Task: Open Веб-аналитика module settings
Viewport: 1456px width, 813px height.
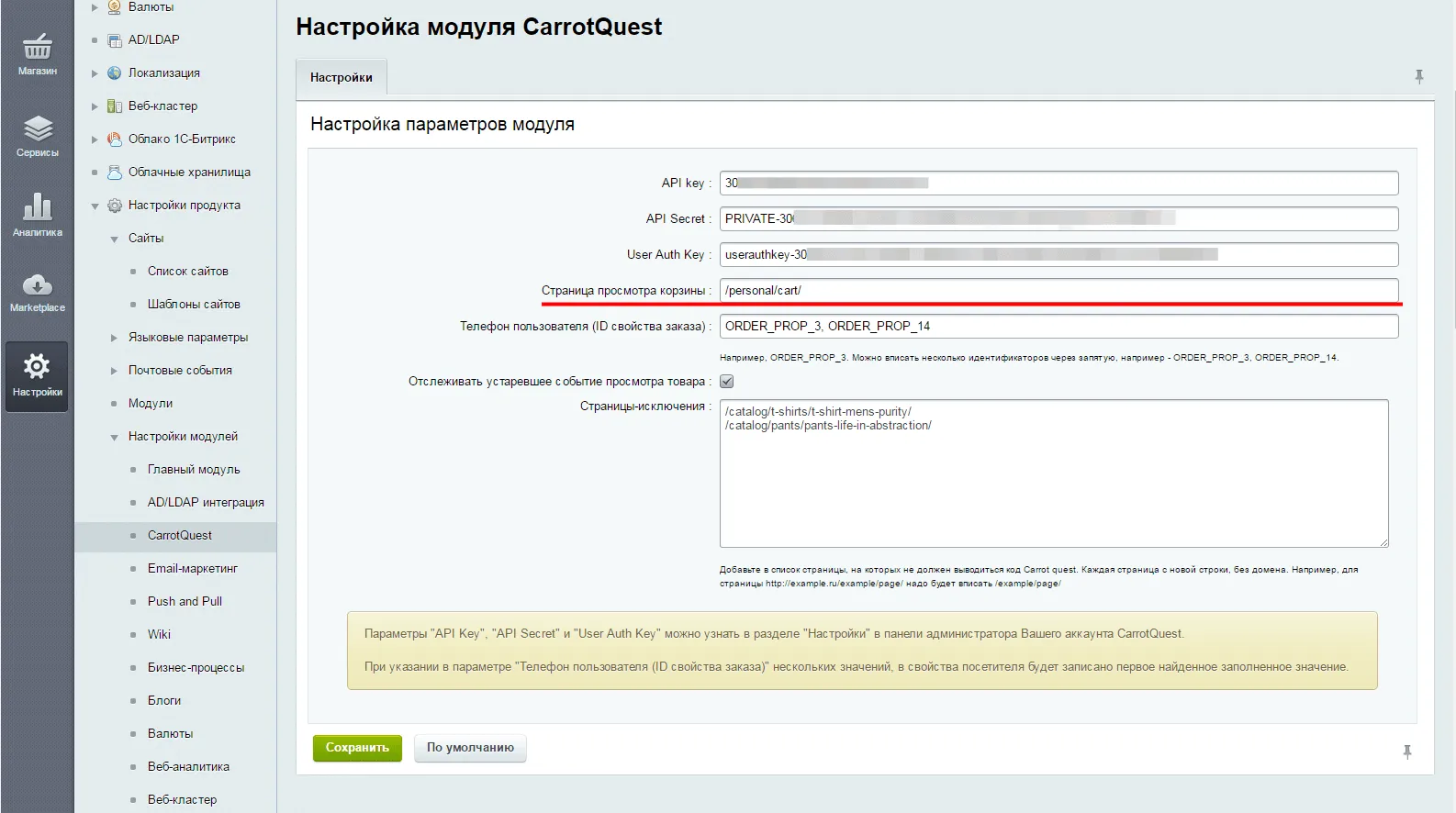Action: [188, 767]
